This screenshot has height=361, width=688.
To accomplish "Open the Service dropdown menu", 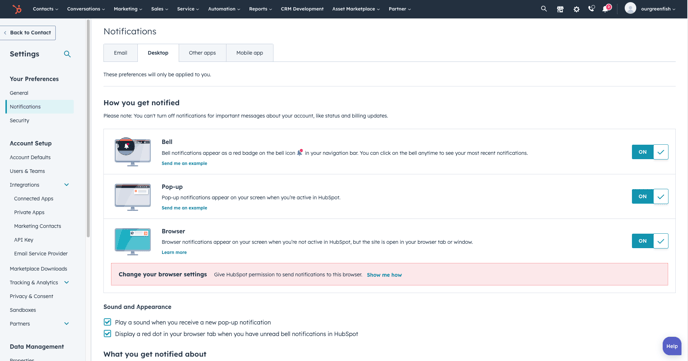I will pos(188,9).
